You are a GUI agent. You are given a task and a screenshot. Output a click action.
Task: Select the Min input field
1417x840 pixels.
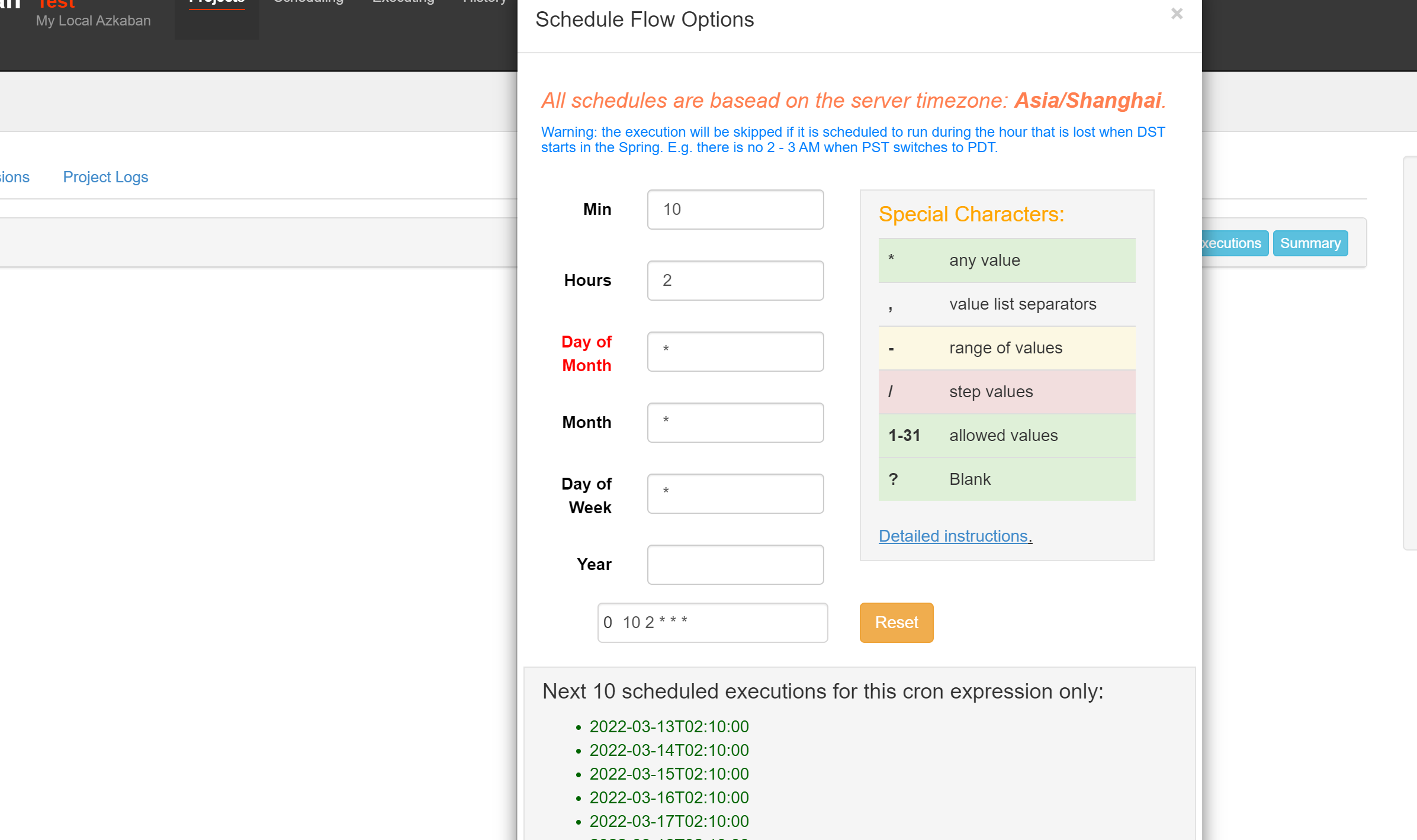point(735,209)
